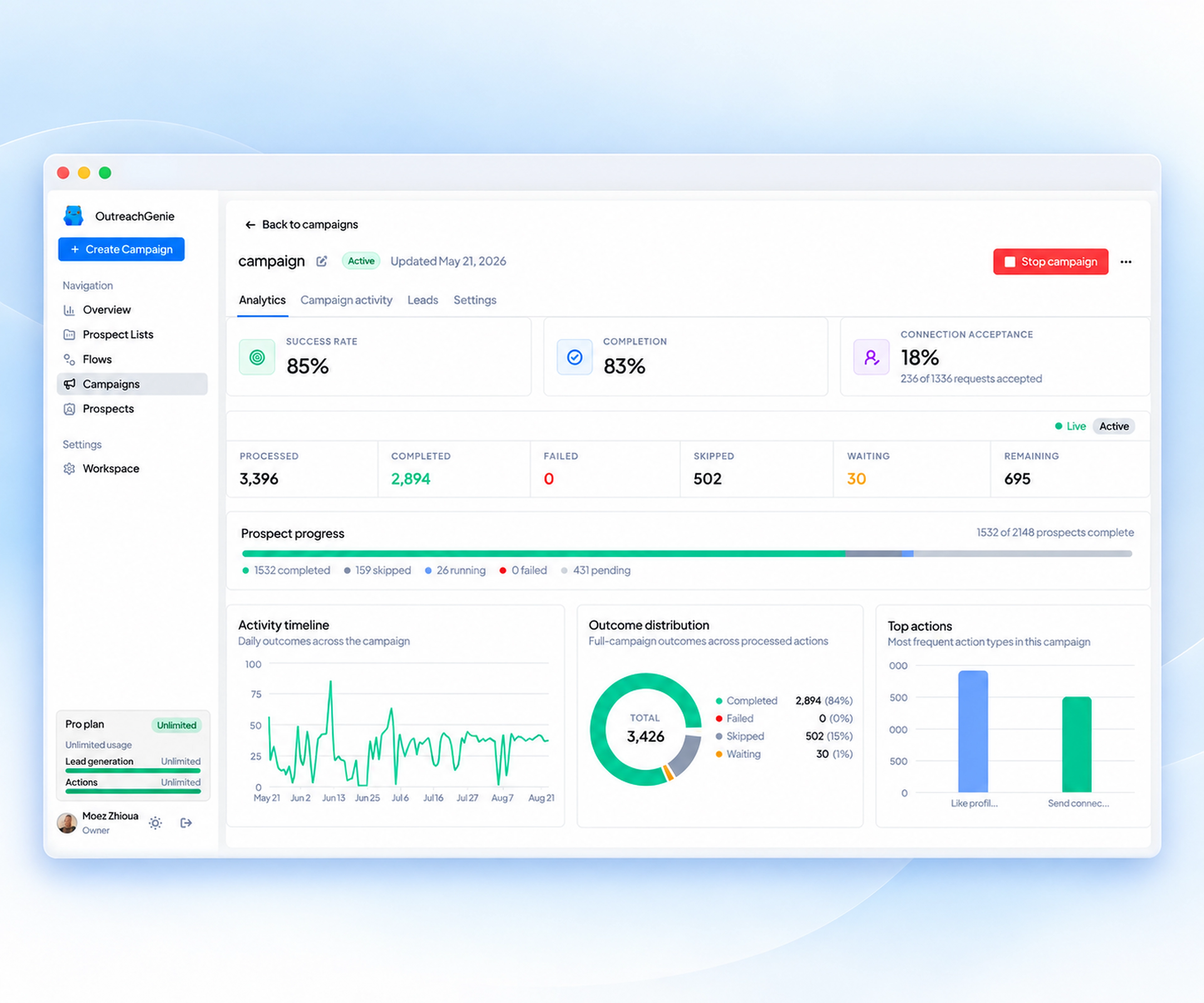
Task: Switch to the Analytics tab
Action: click(x=262, y=300)
